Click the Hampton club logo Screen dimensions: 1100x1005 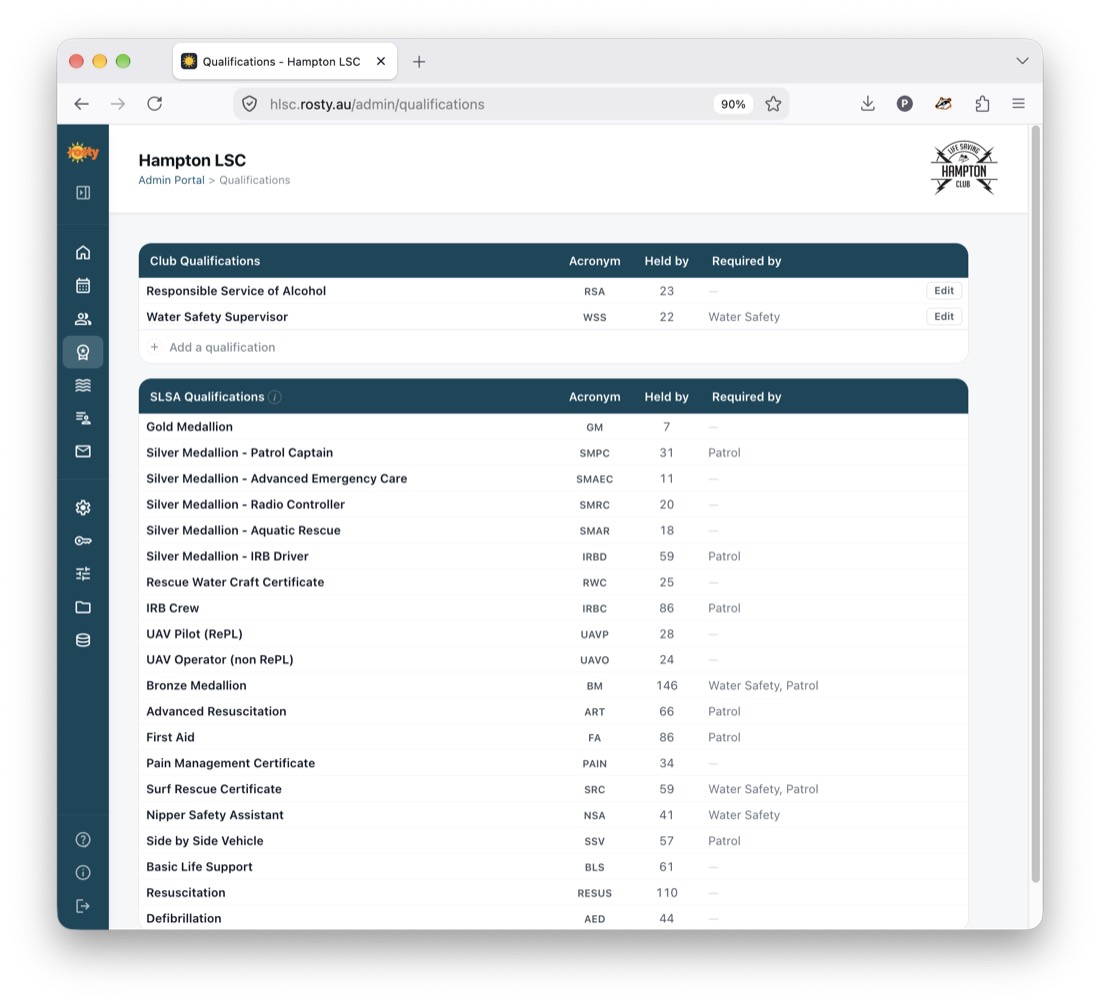(x=964, y=168)
